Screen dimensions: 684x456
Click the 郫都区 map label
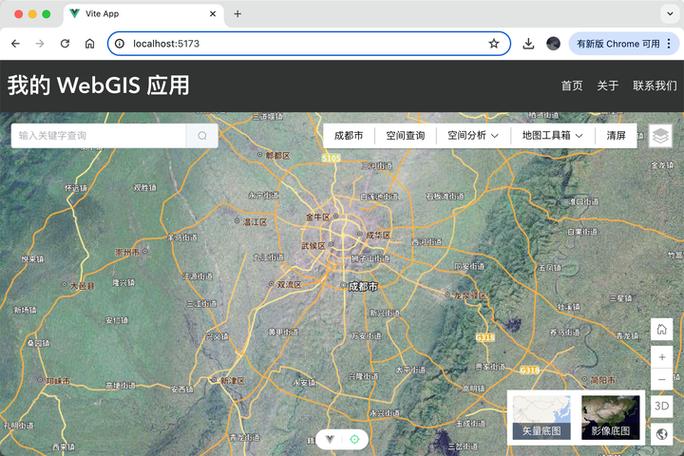(x=277, y=156)
